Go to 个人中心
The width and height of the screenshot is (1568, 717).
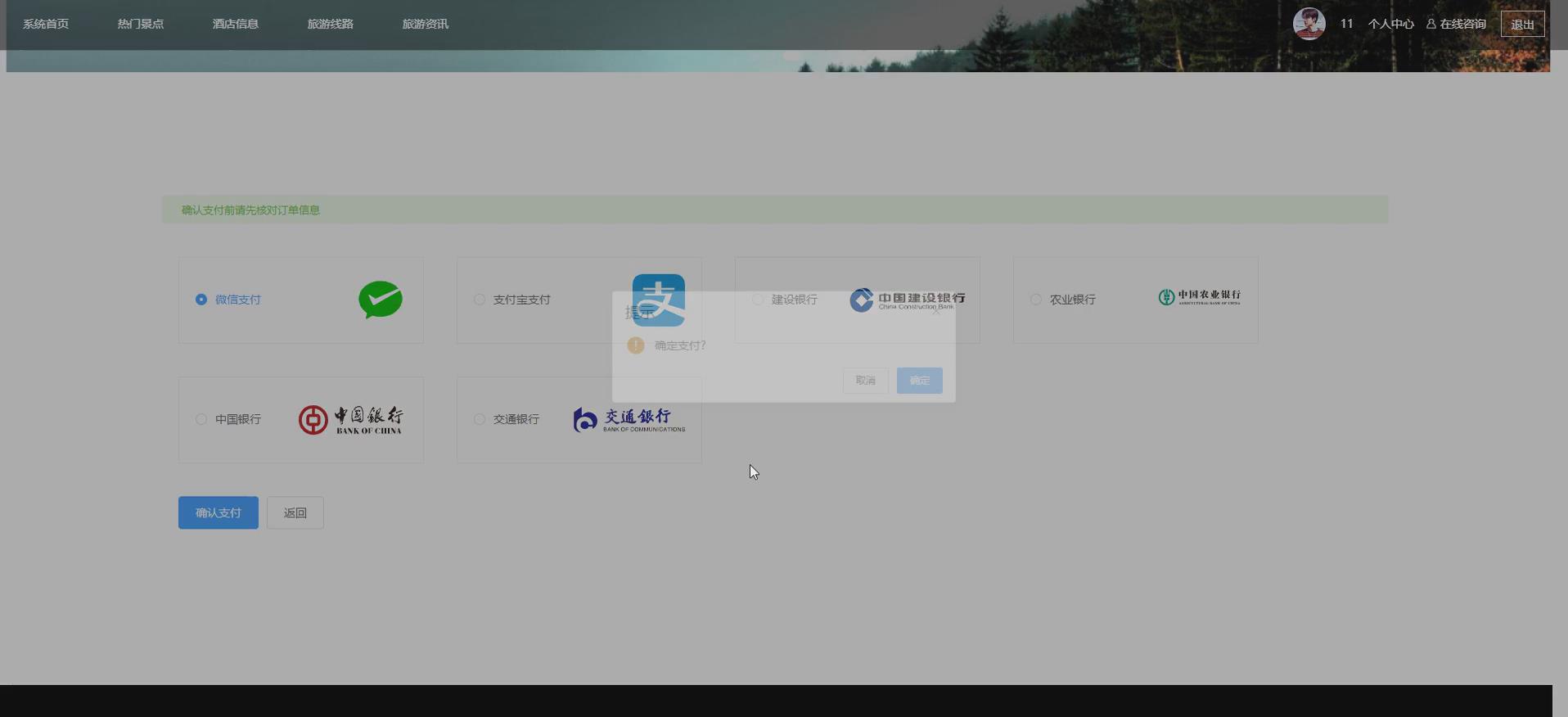click(x=1391, y=24)
